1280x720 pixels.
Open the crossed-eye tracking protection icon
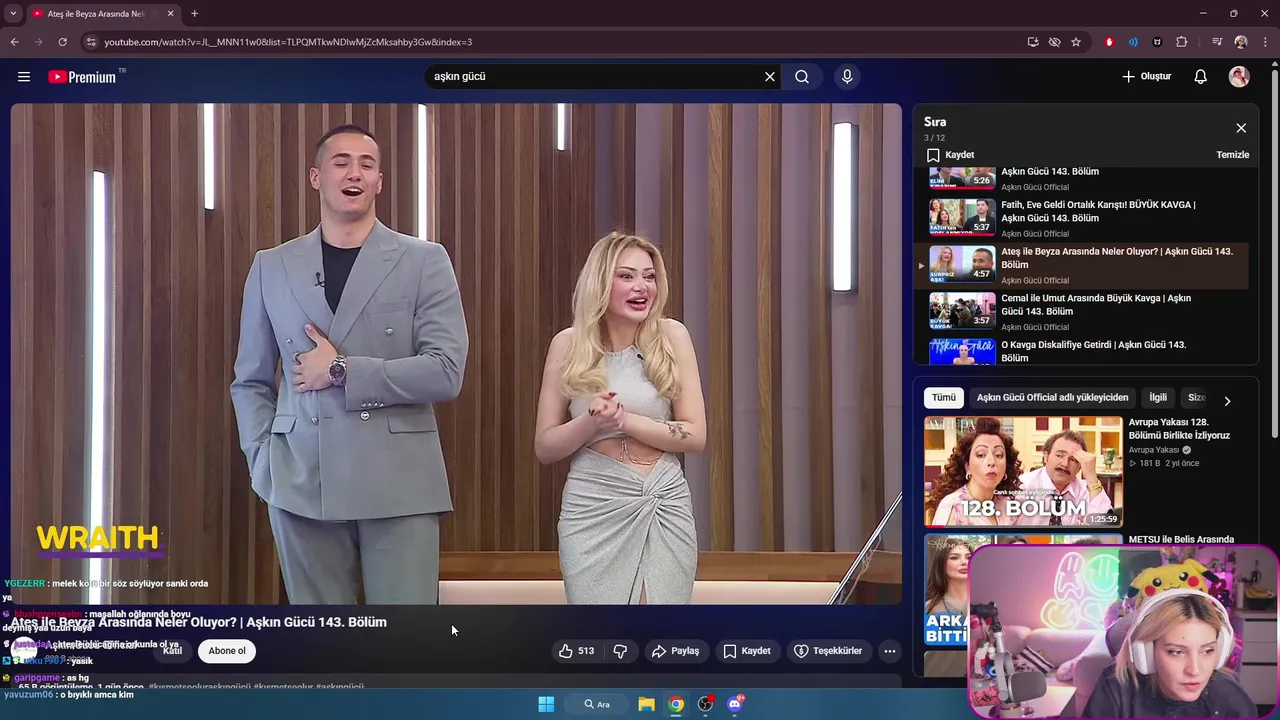coord(1054,42)
